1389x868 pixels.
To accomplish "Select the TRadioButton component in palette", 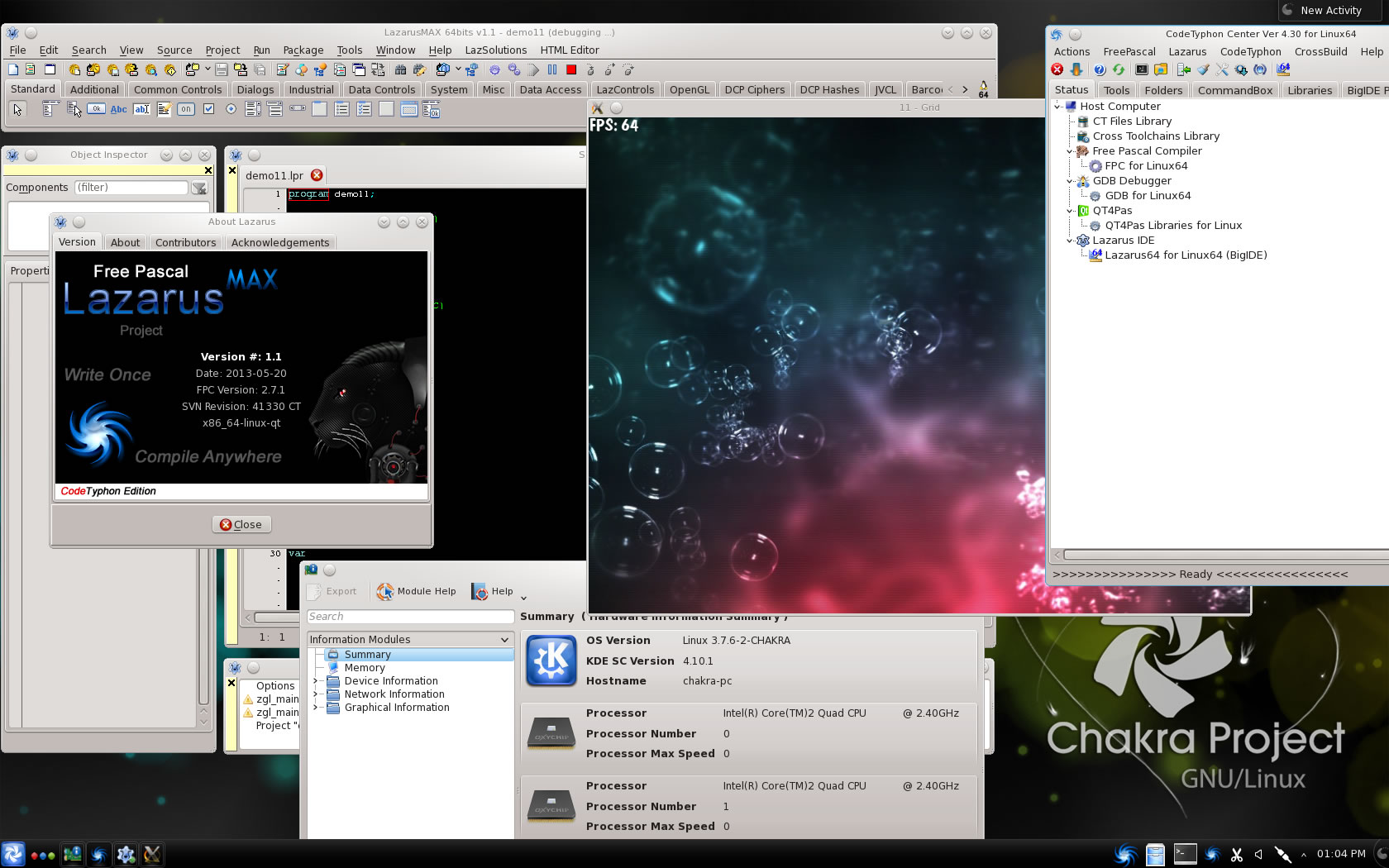I will (231, 109).
